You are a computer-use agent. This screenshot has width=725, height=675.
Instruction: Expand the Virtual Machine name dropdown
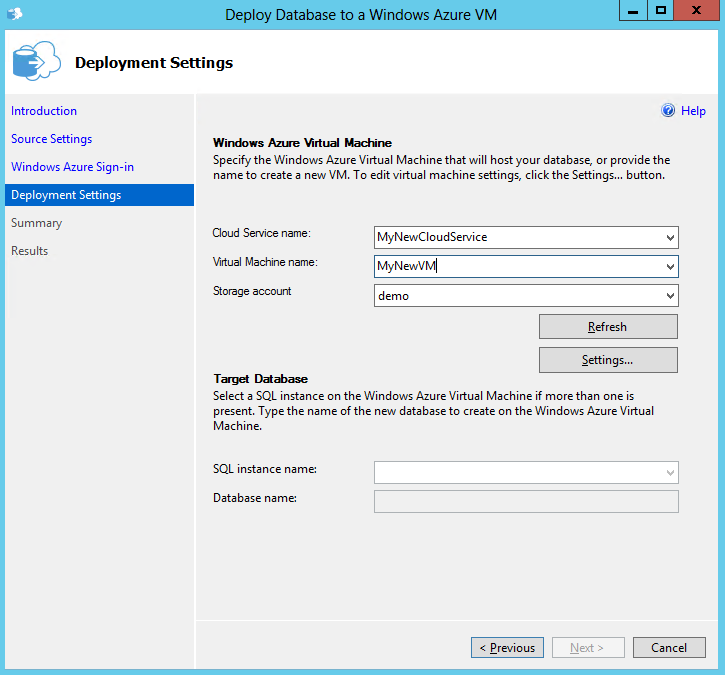click(x=669, y=267)
